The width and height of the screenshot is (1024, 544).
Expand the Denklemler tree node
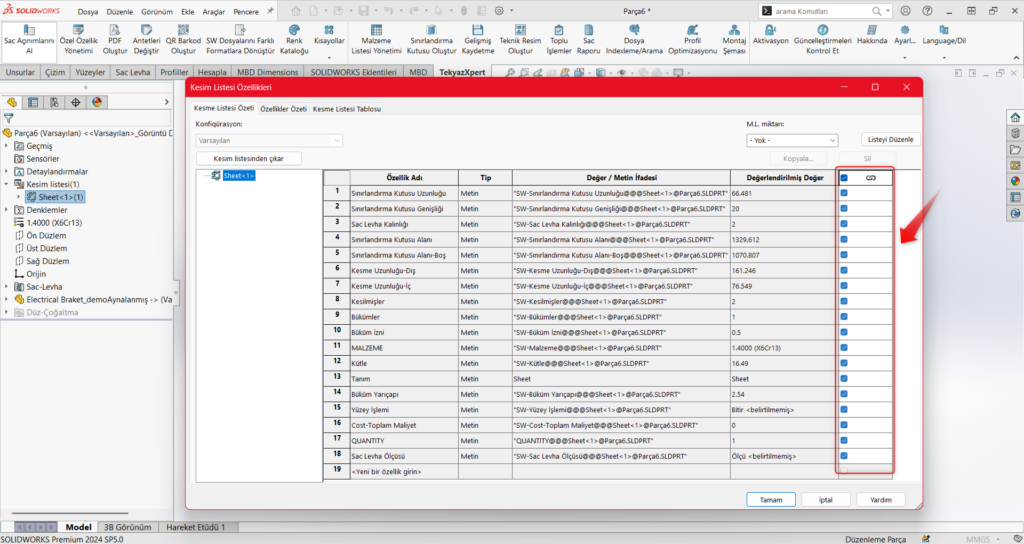7,210
